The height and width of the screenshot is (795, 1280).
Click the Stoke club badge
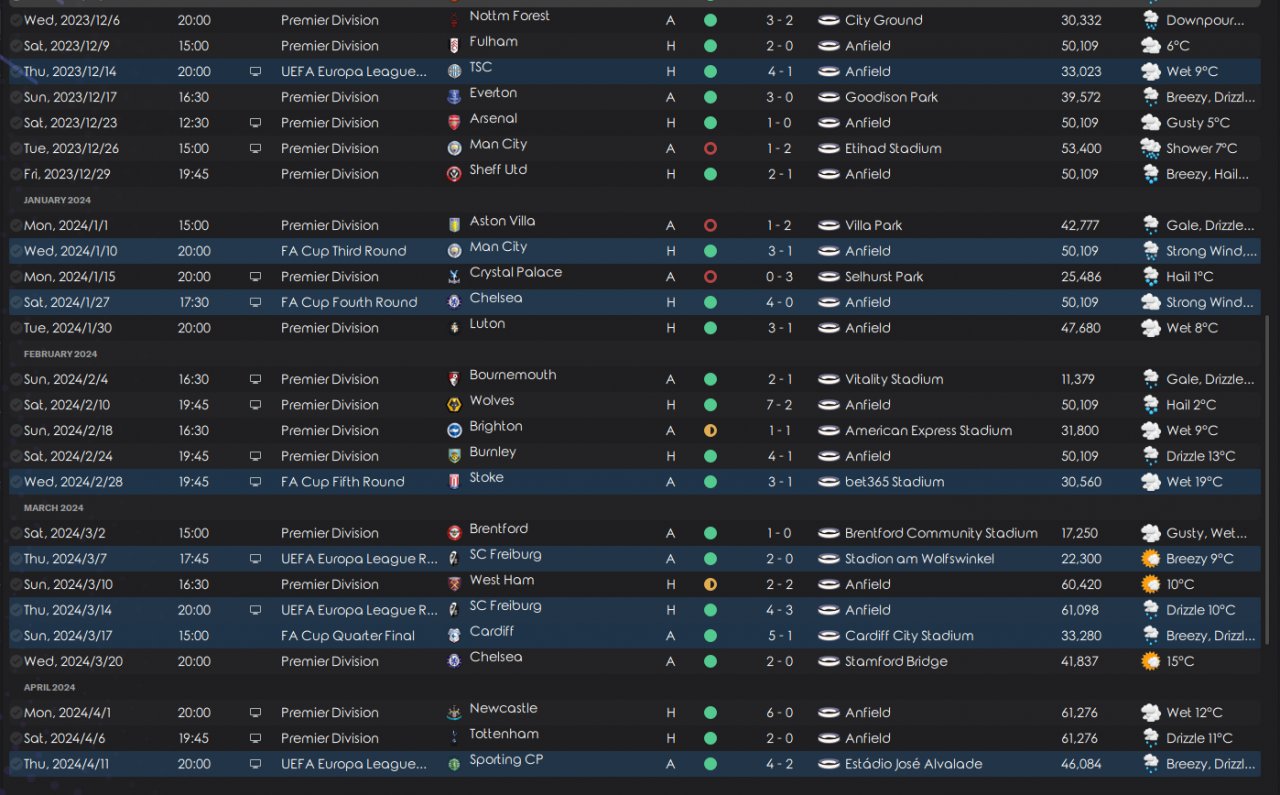point(455,482)
